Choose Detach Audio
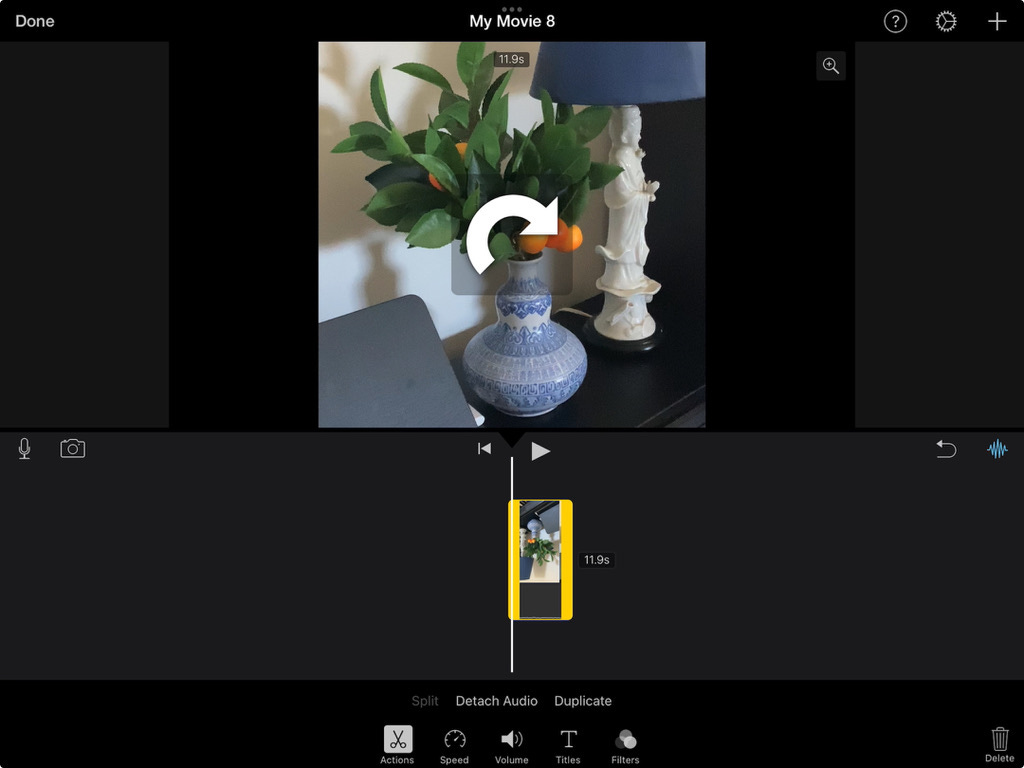The height and width of the screenshot is (768, 1024). point(496,701)
